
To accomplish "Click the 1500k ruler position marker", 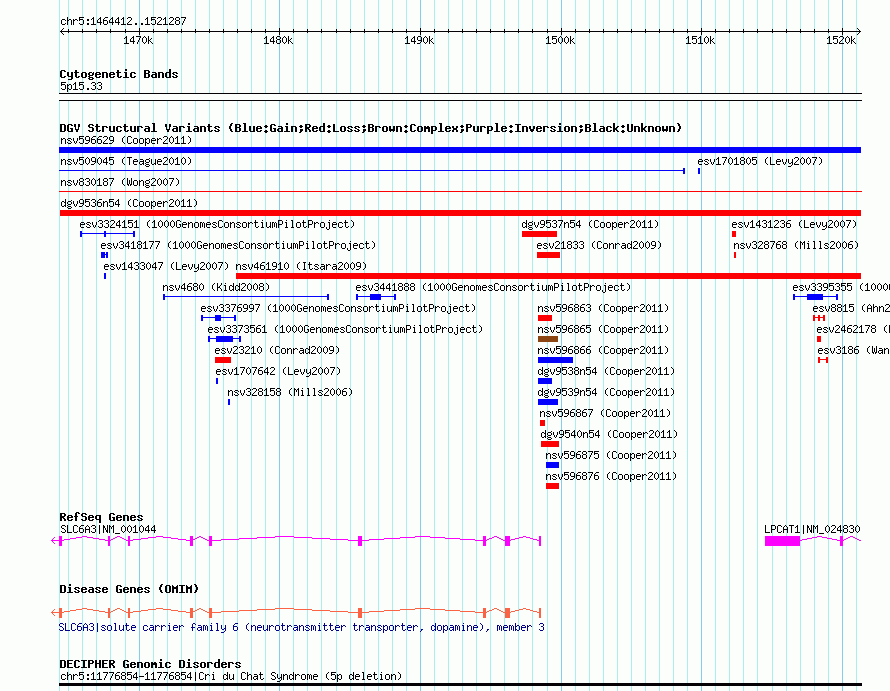I will pyautogui.click(x=560, y=40).
